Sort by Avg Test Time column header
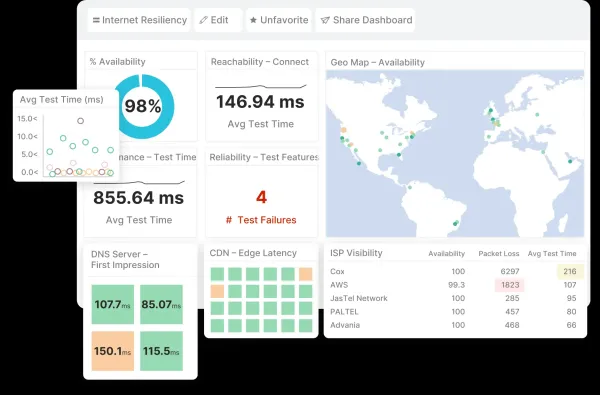 pyautogui.click(x=552, y=254)
